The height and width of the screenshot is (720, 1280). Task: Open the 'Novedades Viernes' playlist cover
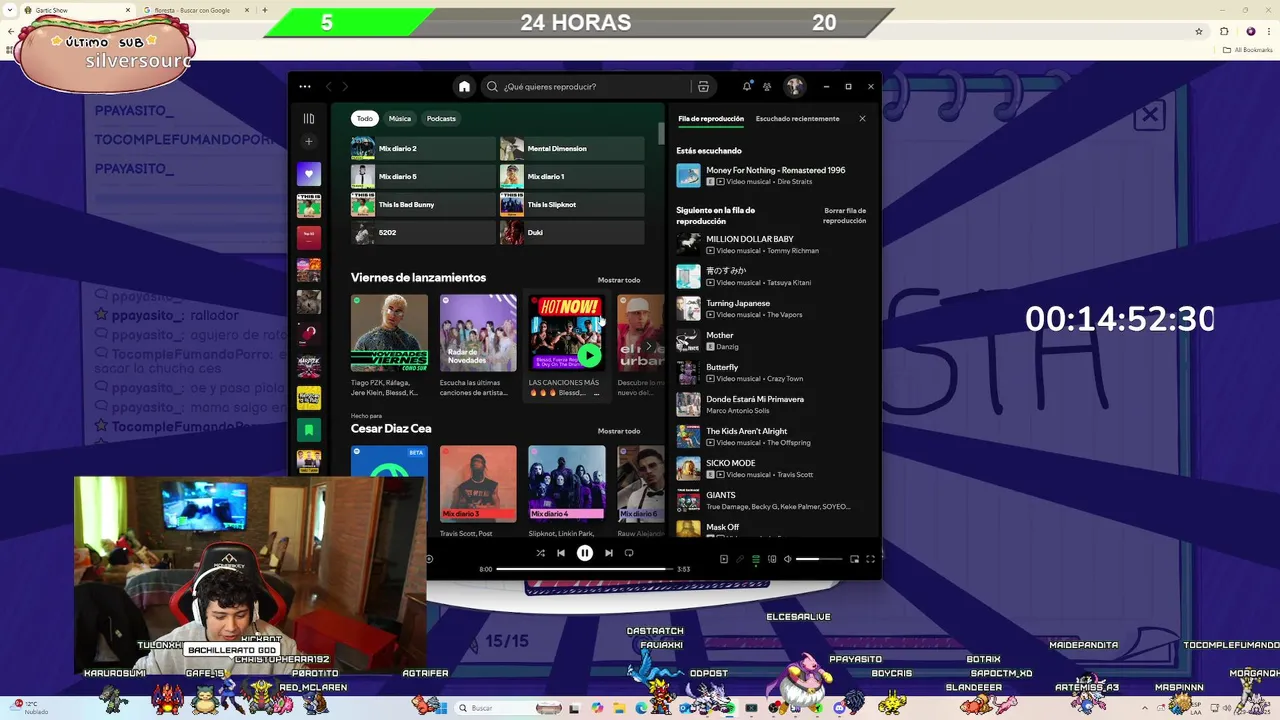coord(389,333)
